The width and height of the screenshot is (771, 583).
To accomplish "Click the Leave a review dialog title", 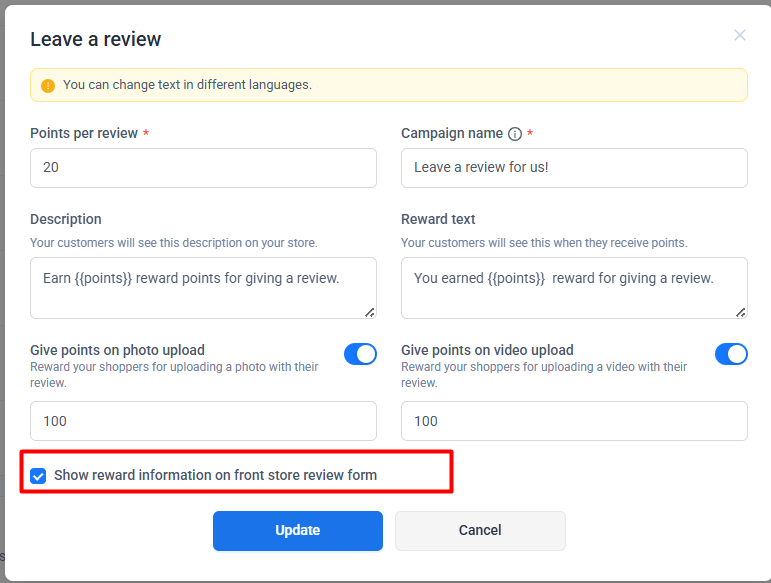I will [95, 39].
